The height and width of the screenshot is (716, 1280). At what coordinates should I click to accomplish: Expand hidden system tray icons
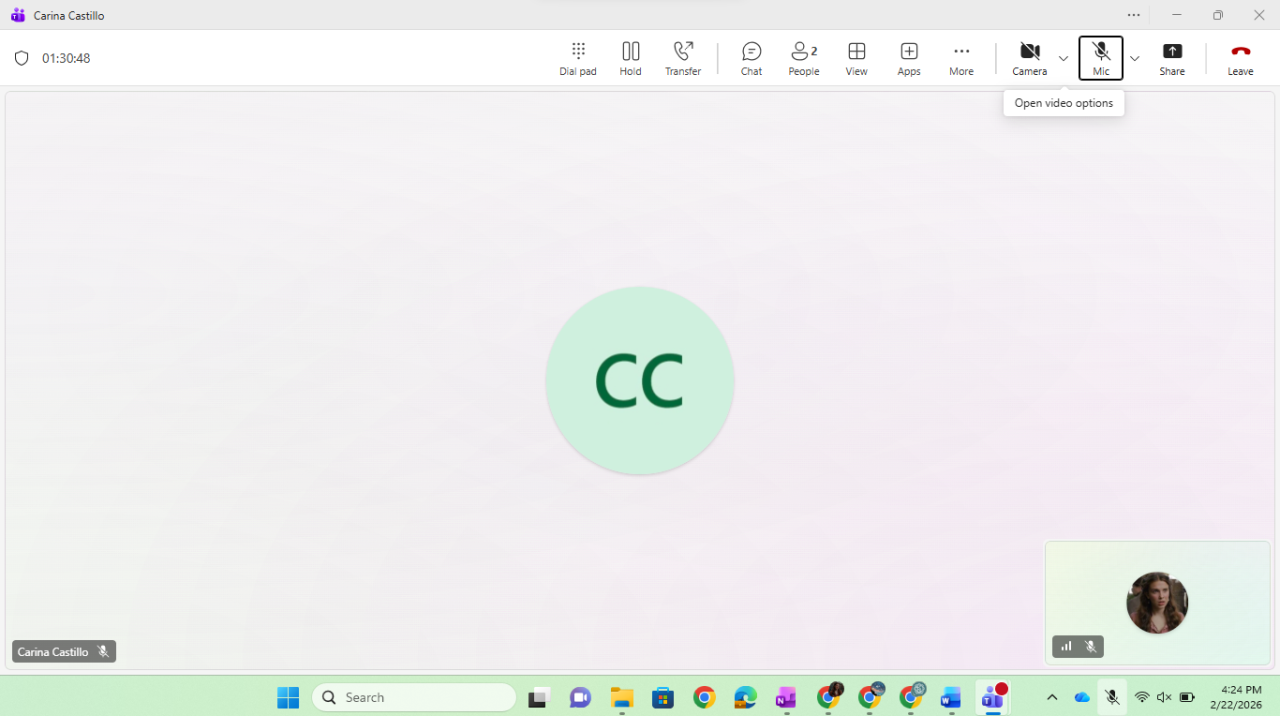[x=1052, y=697]
